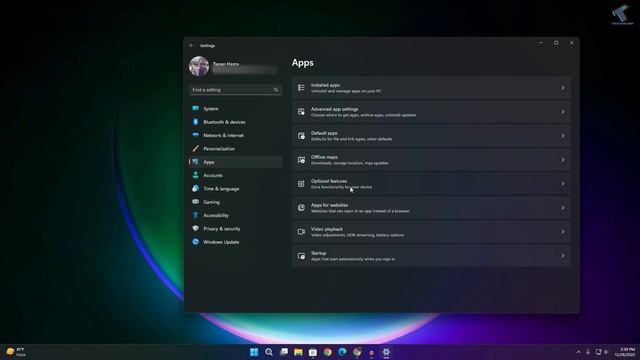The image size is (640, 360).
Task: Open Windows Update settings
Action: tap(236, 242)
